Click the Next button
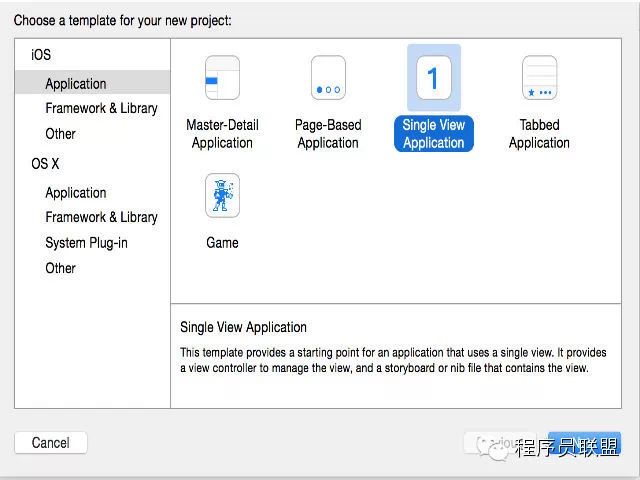Screen dimensions: 640x480 click(x=584, y=443)
